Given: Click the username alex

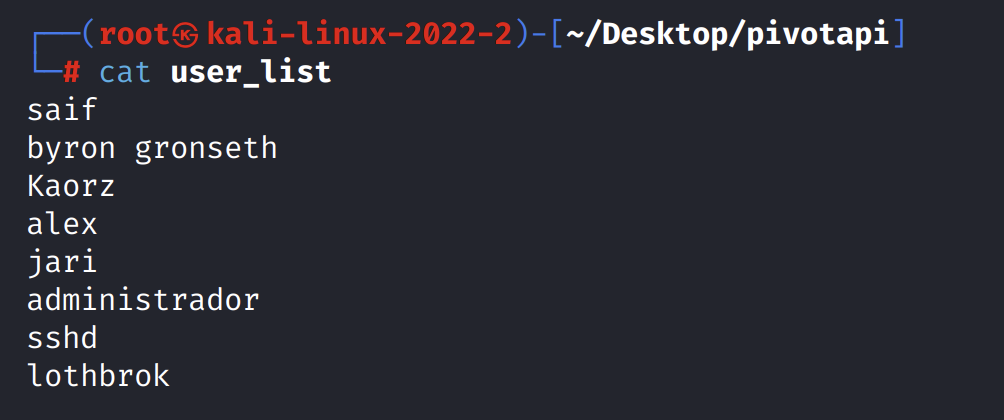Looking at the screenshot, I should tap(61, 224).
